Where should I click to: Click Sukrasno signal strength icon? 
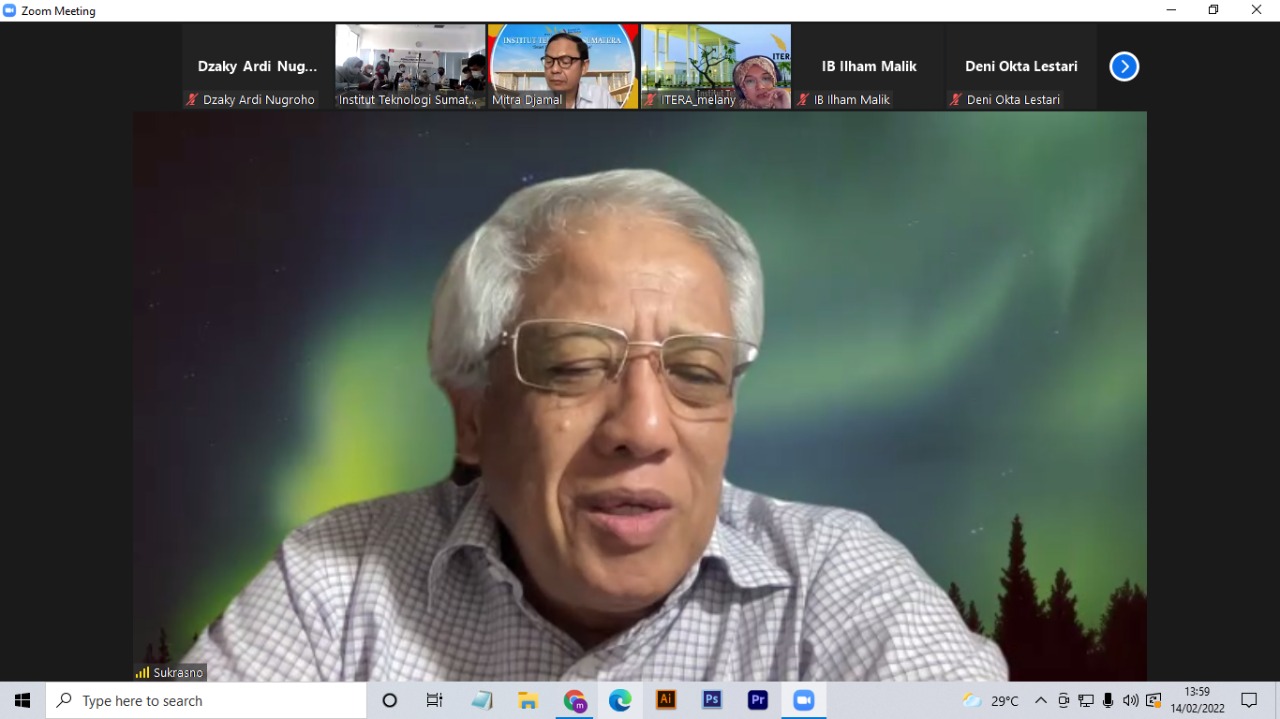point(142,673)
